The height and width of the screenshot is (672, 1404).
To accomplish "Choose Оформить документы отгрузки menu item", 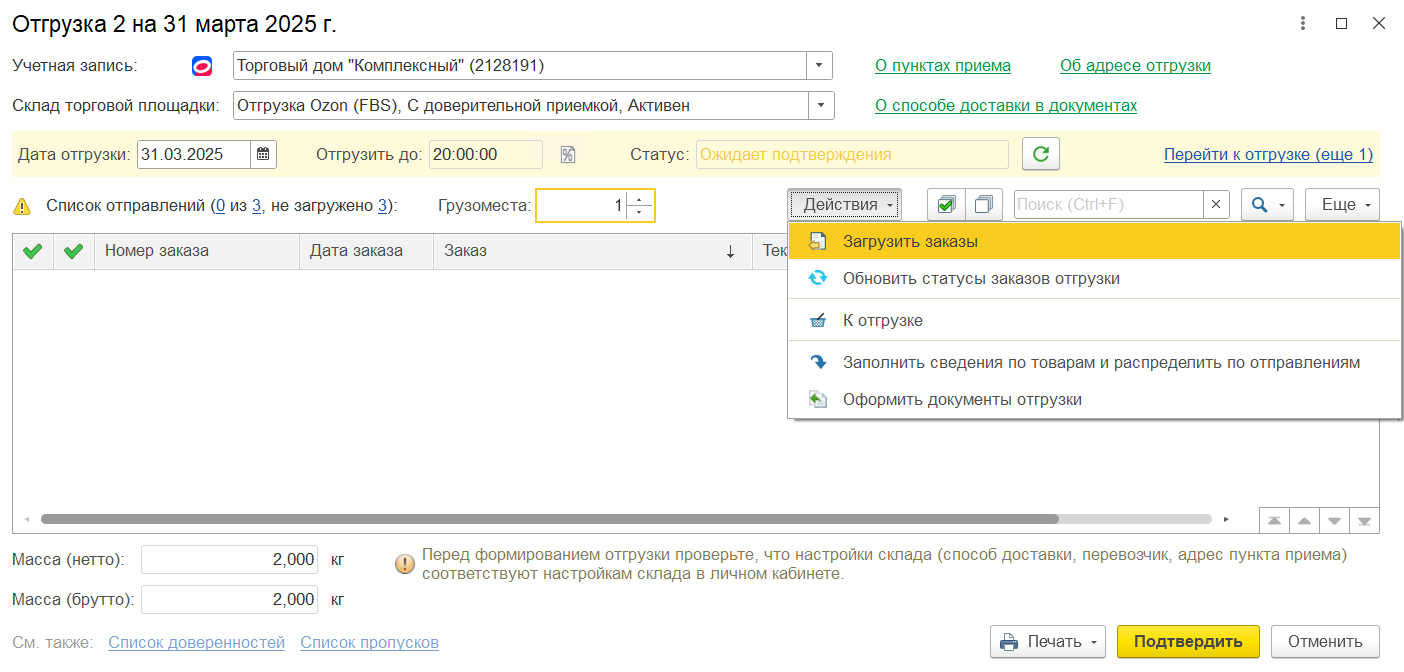I will click(x=962, y=399).
